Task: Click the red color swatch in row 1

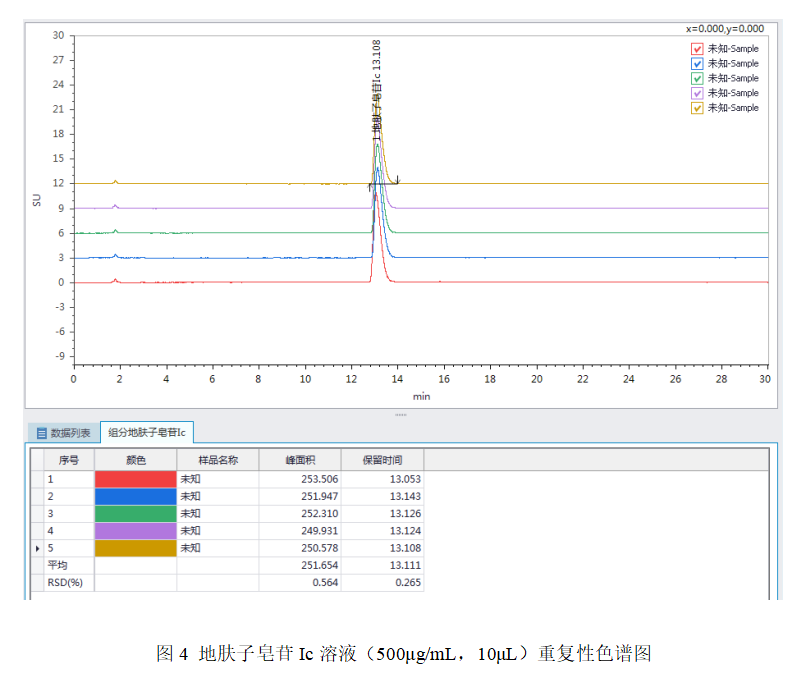Action: coord(136,479)
